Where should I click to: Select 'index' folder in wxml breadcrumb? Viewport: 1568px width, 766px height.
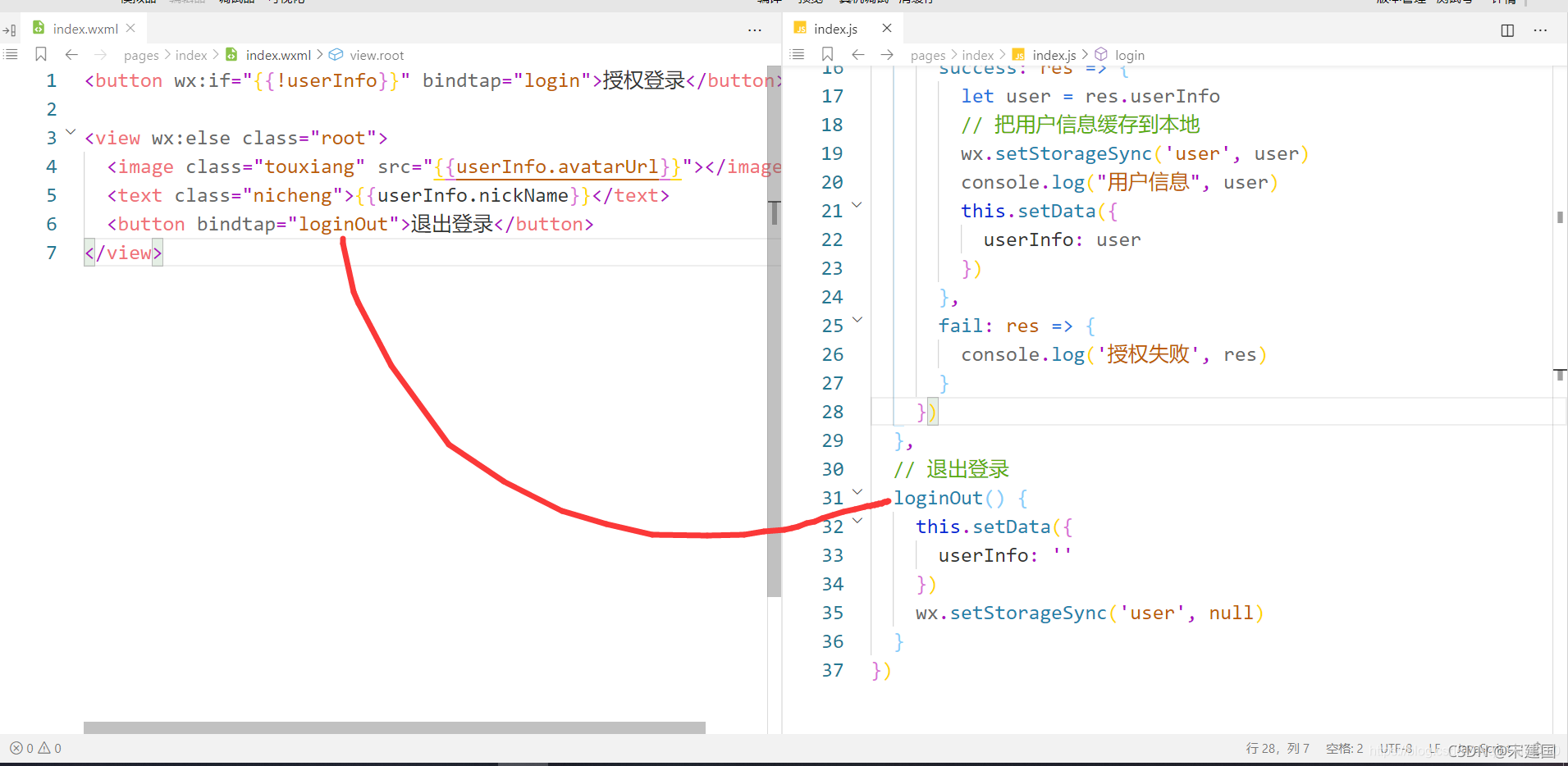coord(191,55)
